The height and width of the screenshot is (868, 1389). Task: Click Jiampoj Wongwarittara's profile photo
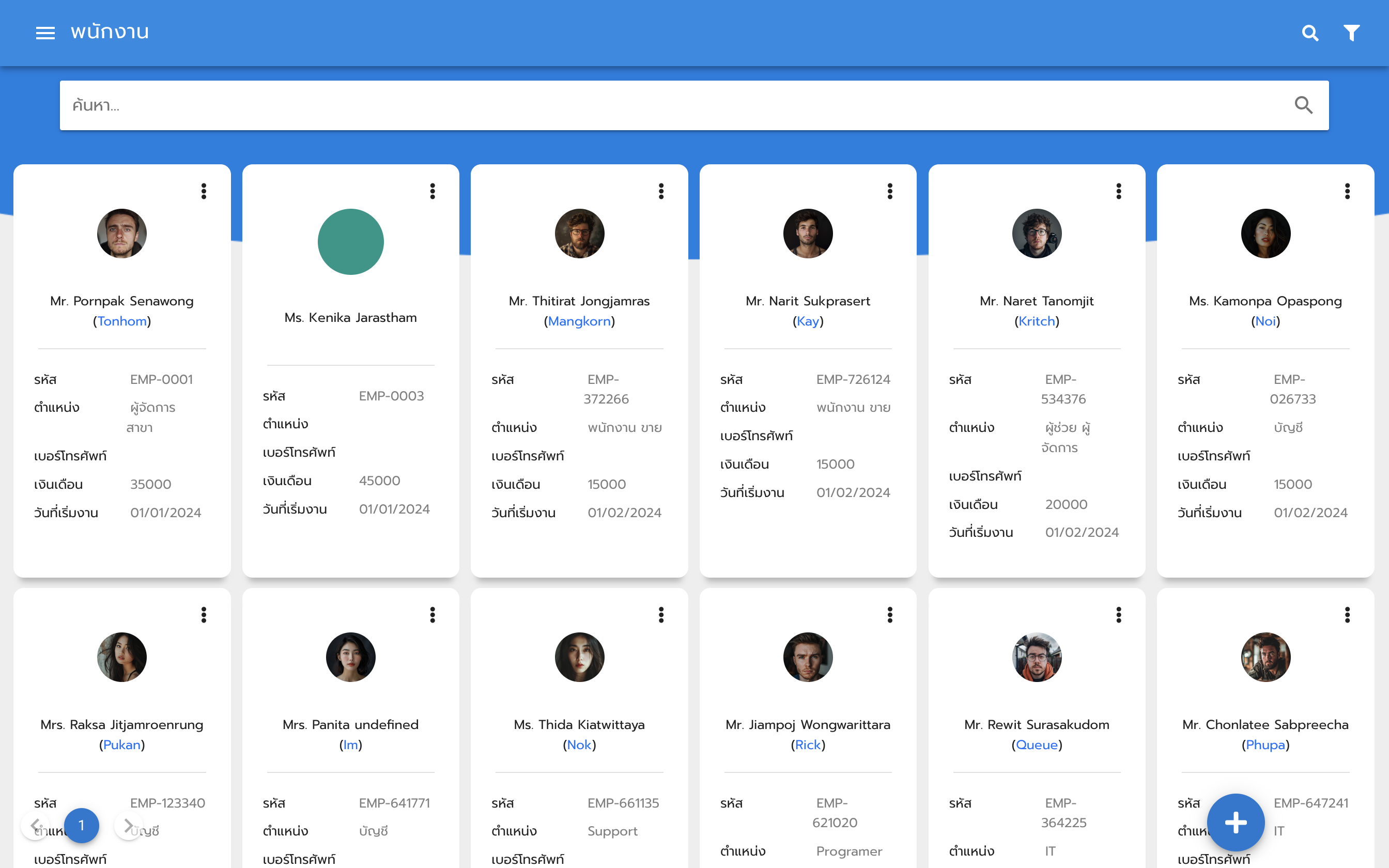point(808,657)
